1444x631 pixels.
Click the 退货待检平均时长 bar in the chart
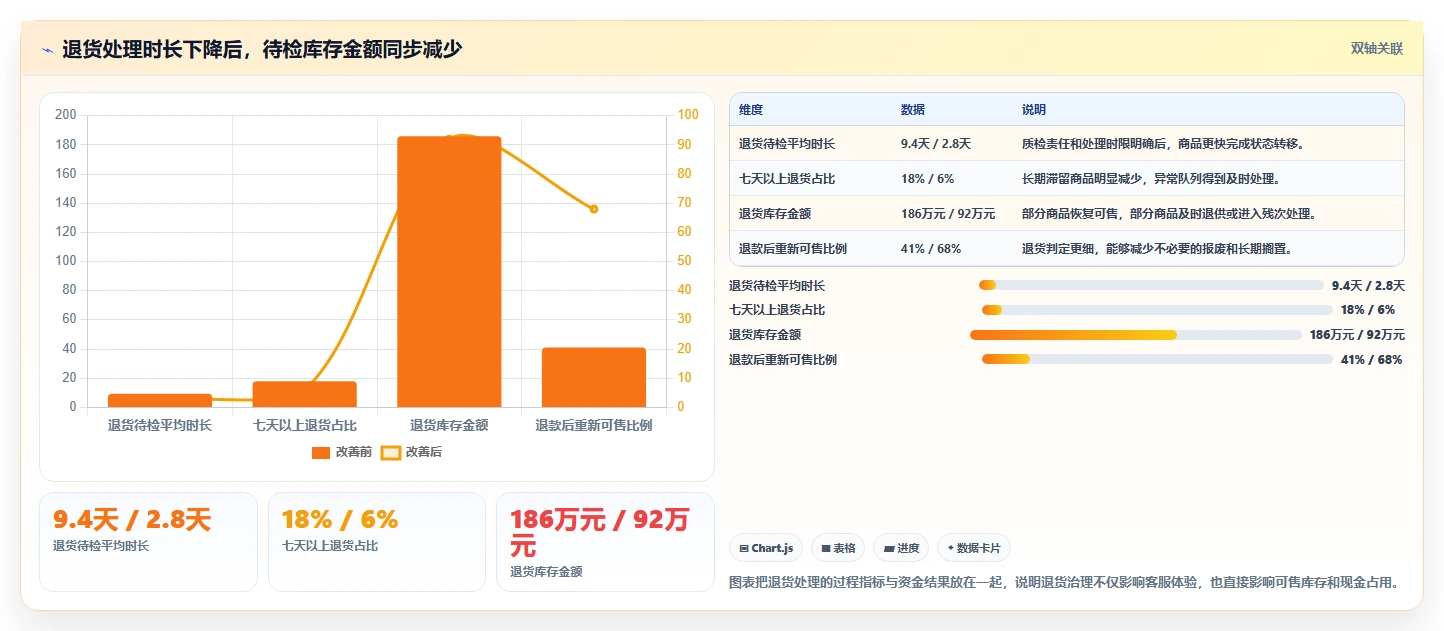pos(160,400)
